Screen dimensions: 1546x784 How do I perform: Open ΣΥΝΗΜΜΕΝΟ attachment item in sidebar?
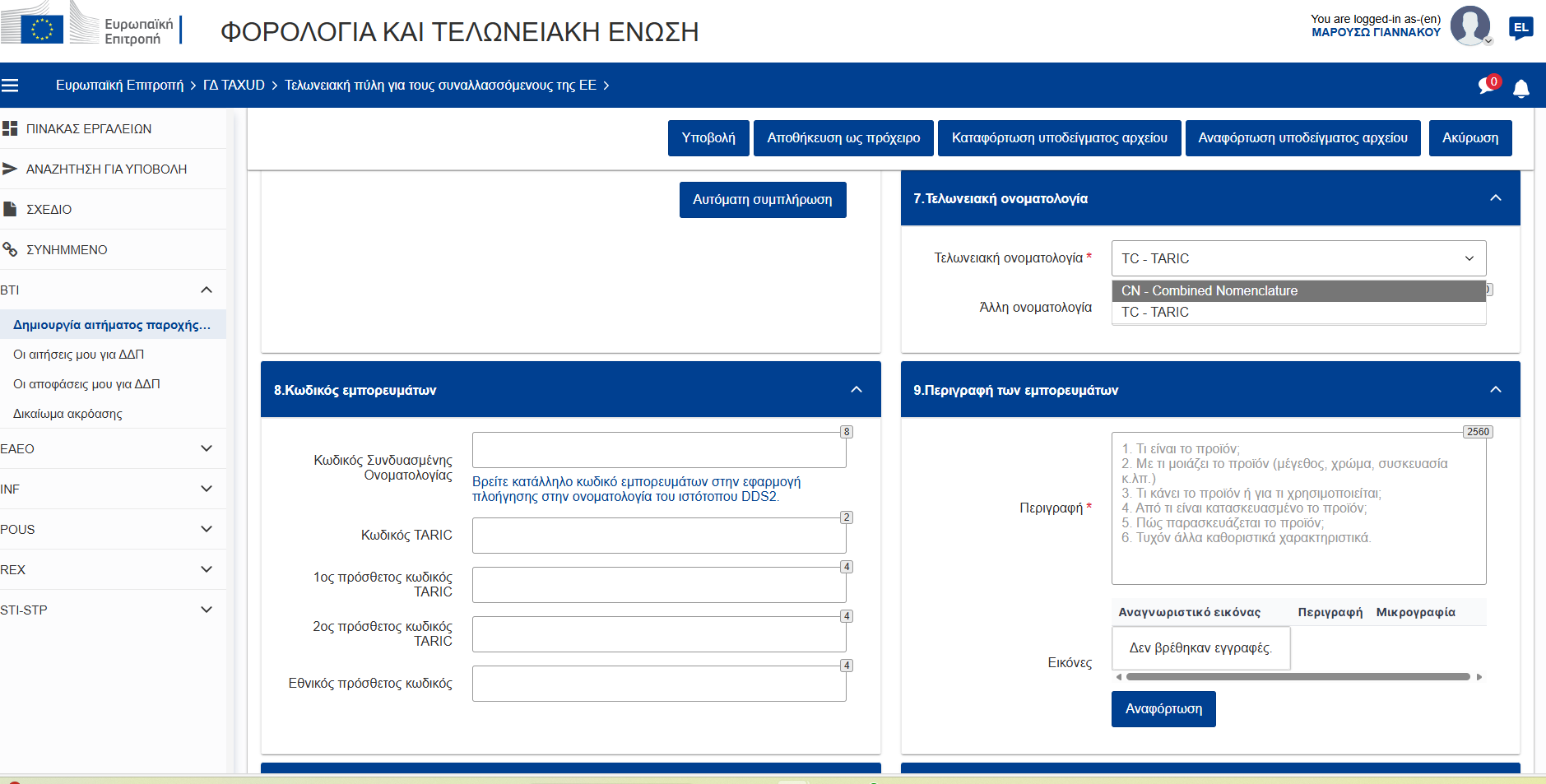pyautogui.click(x=67, y=250)
